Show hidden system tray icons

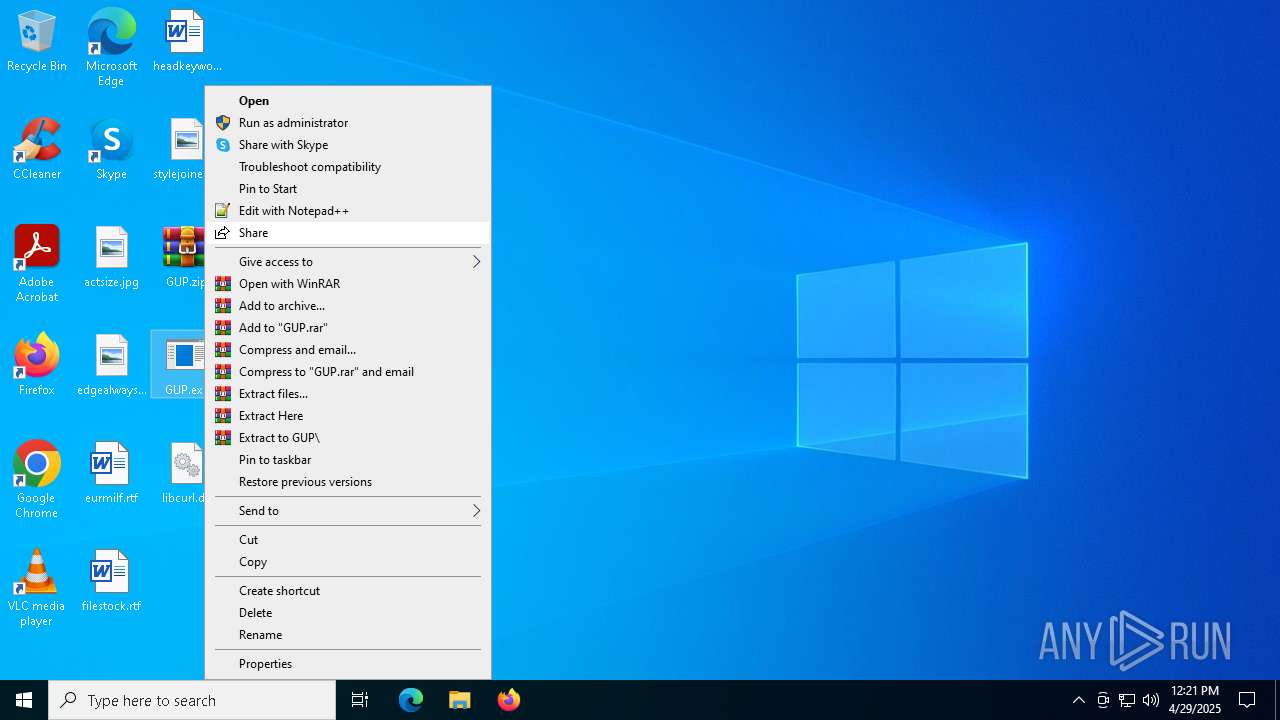pos(1078,700)
